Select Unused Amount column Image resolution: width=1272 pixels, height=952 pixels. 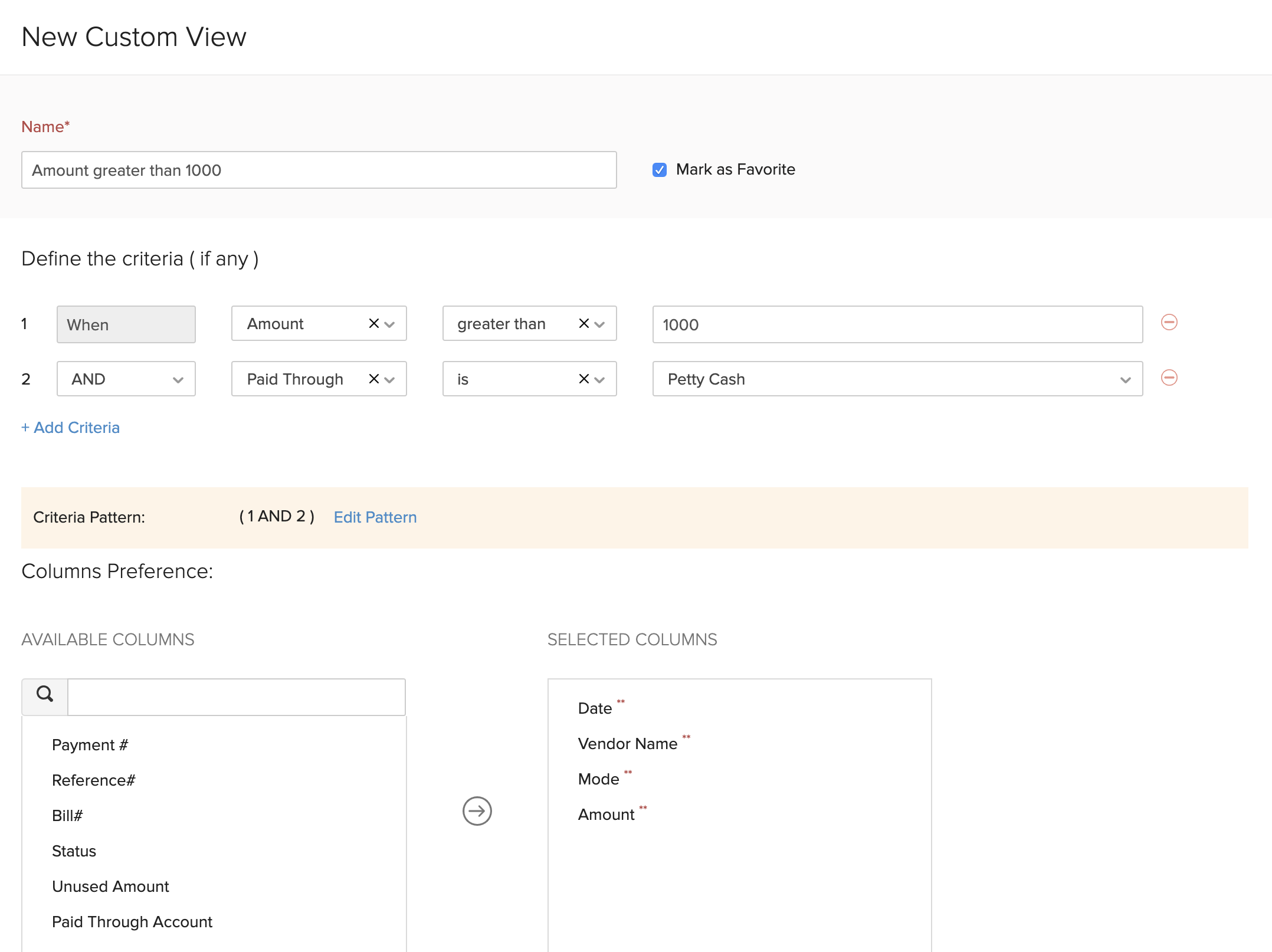click(110, 886)
